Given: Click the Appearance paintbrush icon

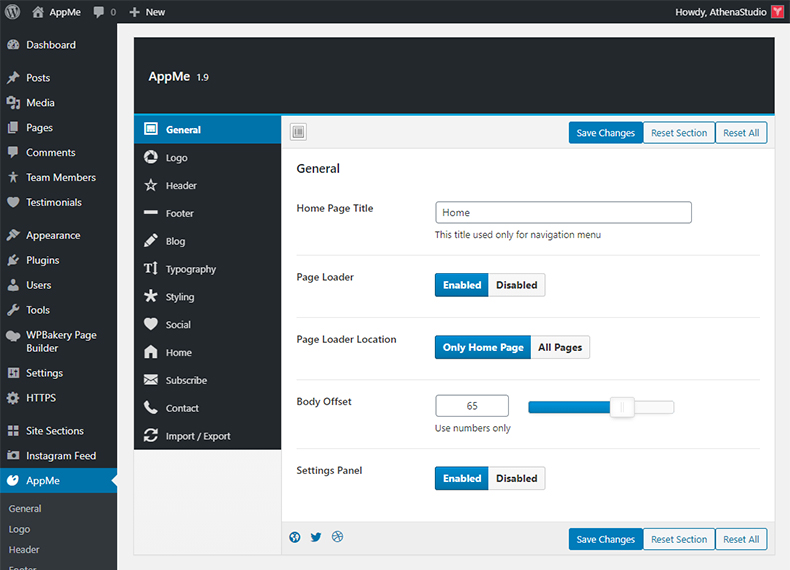Looking at the screenshot, I should (x=13, y=235).
